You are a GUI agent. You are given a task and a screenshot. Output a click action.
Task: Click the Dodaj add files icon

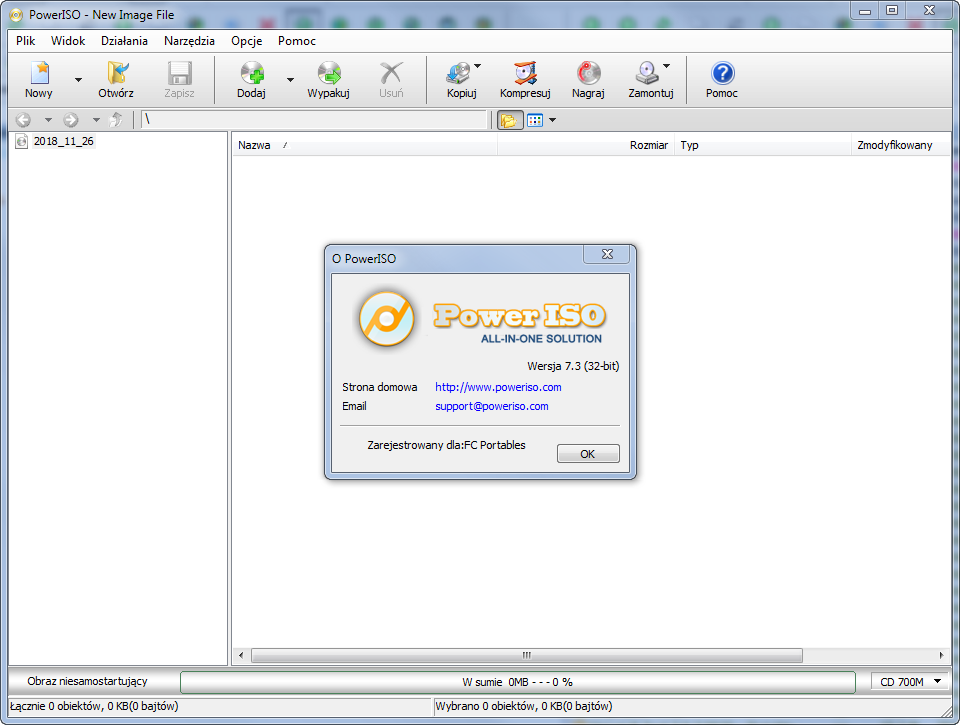tap(252, 73)
